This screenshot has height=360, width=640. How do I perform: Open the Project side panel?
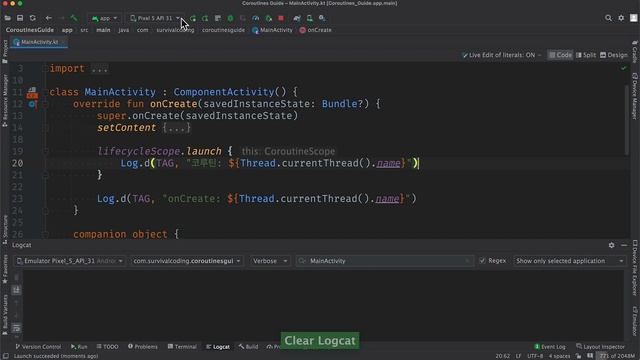tap(5, 51)
